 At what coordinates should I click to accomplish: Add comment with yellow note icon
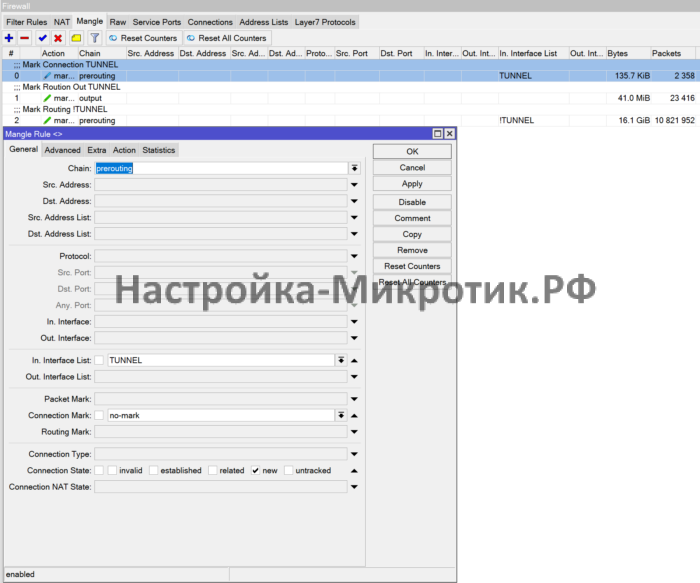click(x=76, y=38)
